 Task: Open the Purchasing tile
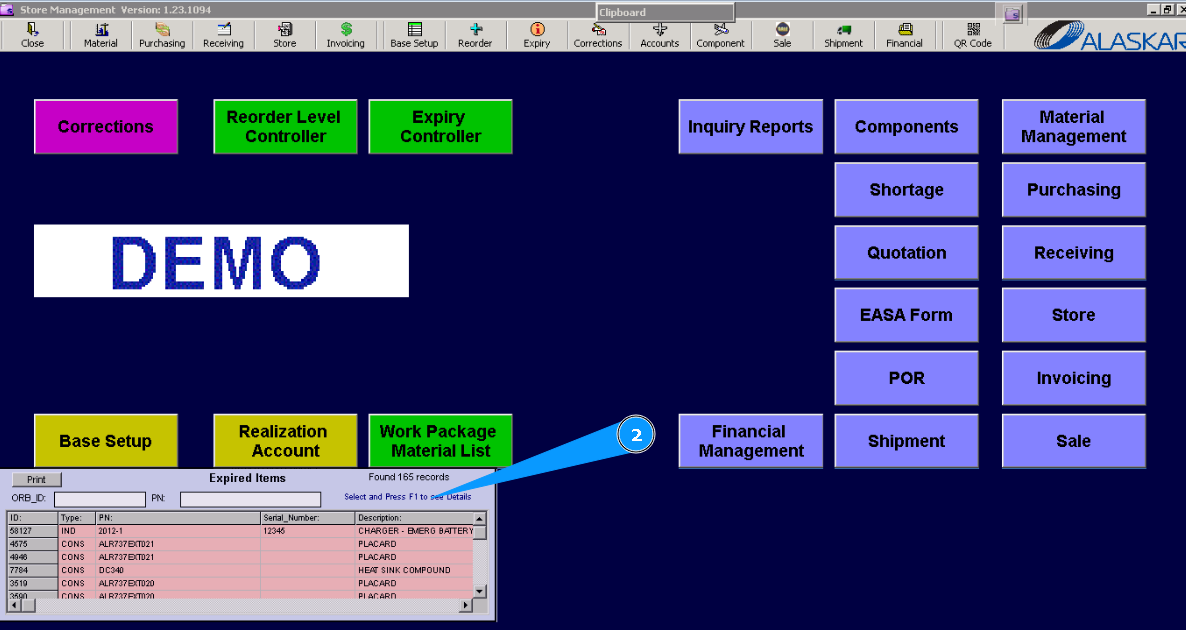1073,189
